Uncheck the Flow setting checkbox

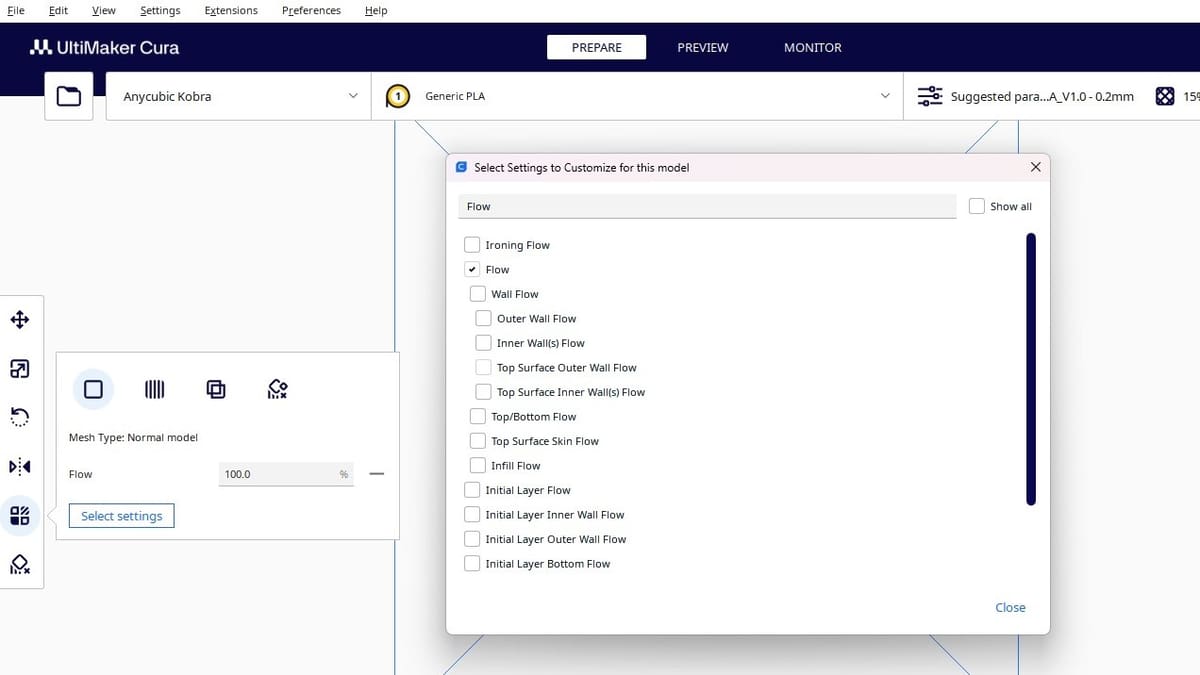pos(472,269)
